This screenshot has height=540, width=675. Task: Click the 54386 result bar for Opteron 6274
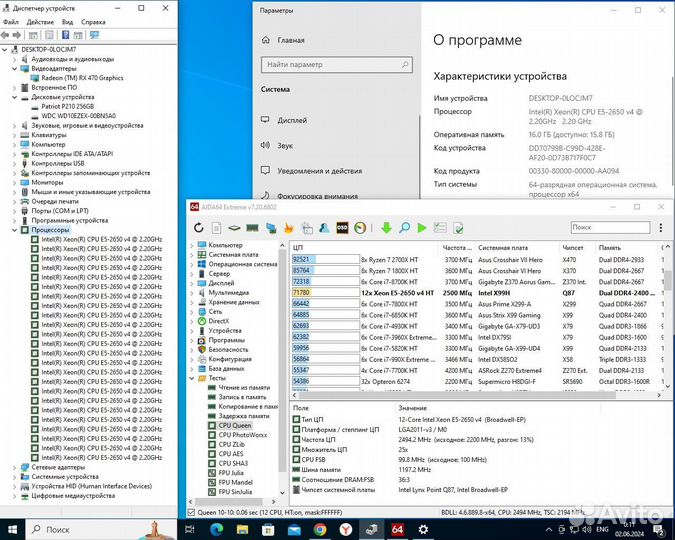click(x=325, y=381)
